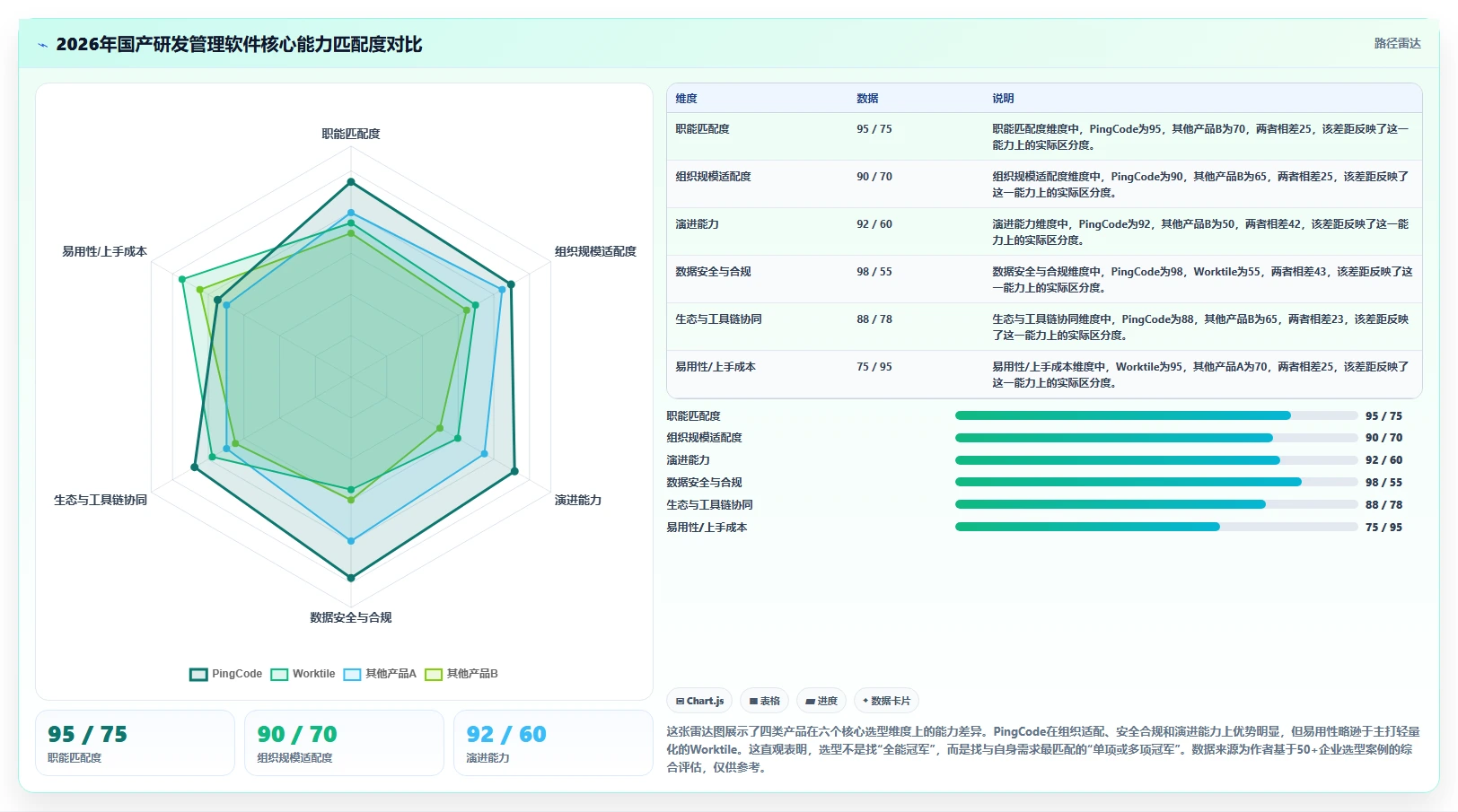Click table cell value 98 / 55
This screenshot has width=1458, height=812.
[874, 272]
